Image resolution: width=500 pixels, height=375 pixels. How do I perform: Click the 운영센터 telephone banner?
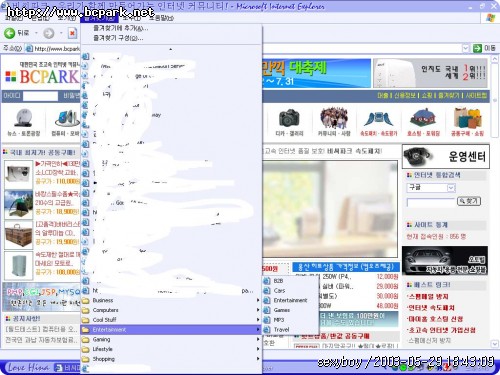(446, 156)
